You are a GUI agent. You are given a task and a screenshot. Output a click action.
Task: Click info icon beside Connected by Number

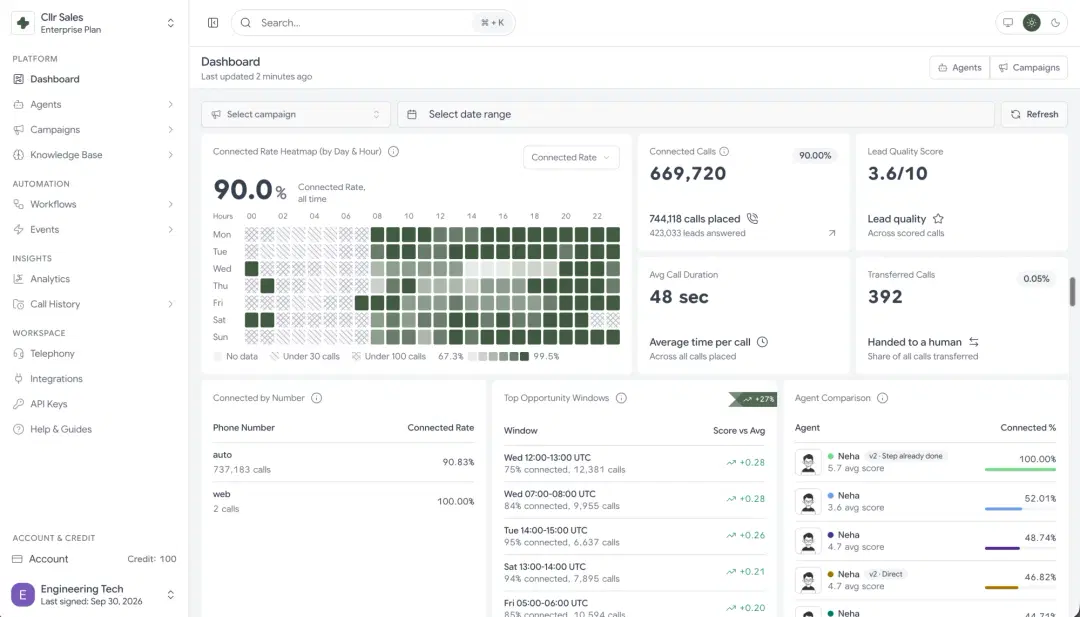pos(316,398)
